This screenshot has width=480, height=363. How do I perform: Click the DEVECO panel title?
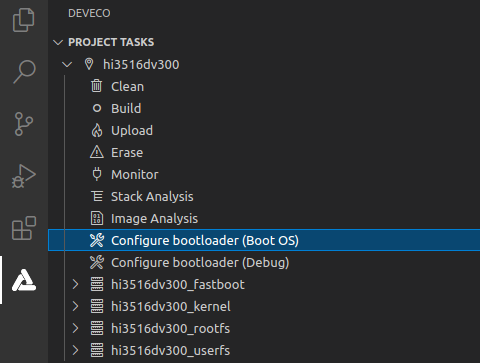tap(89, 13)
